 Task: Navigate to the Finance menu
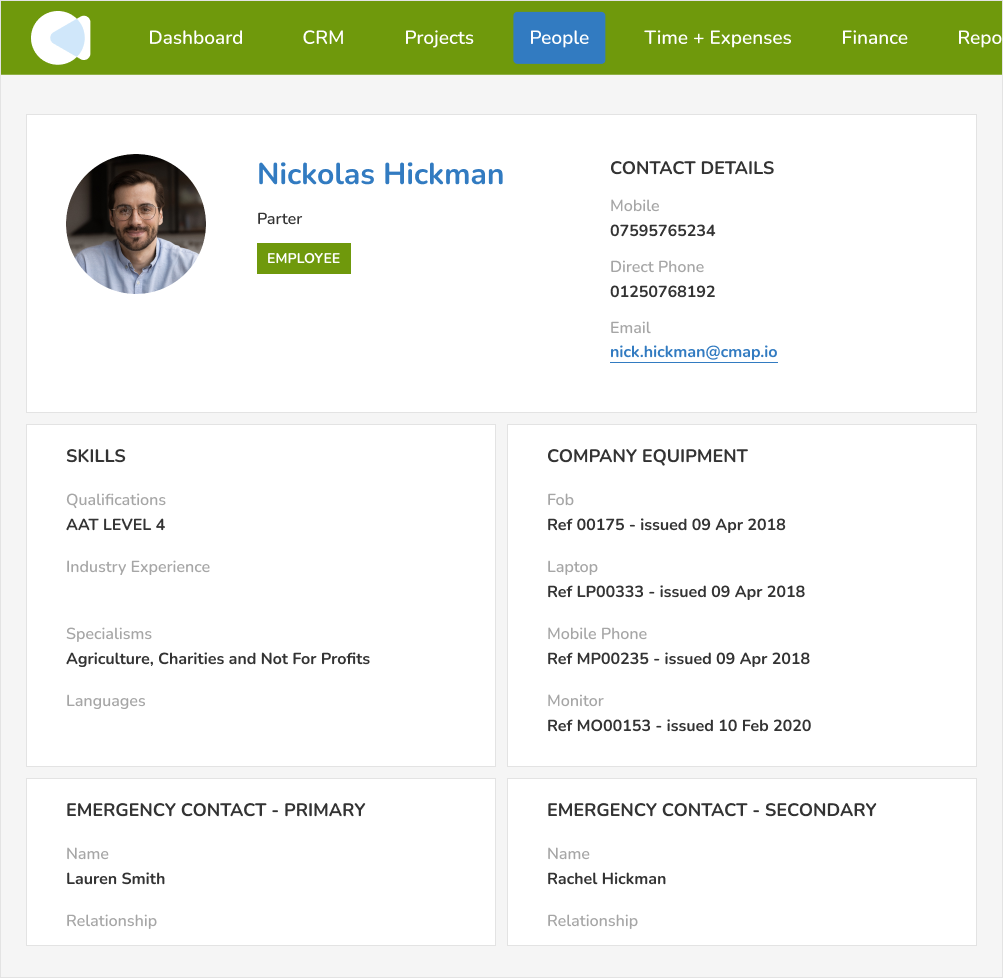click(875, 38)
